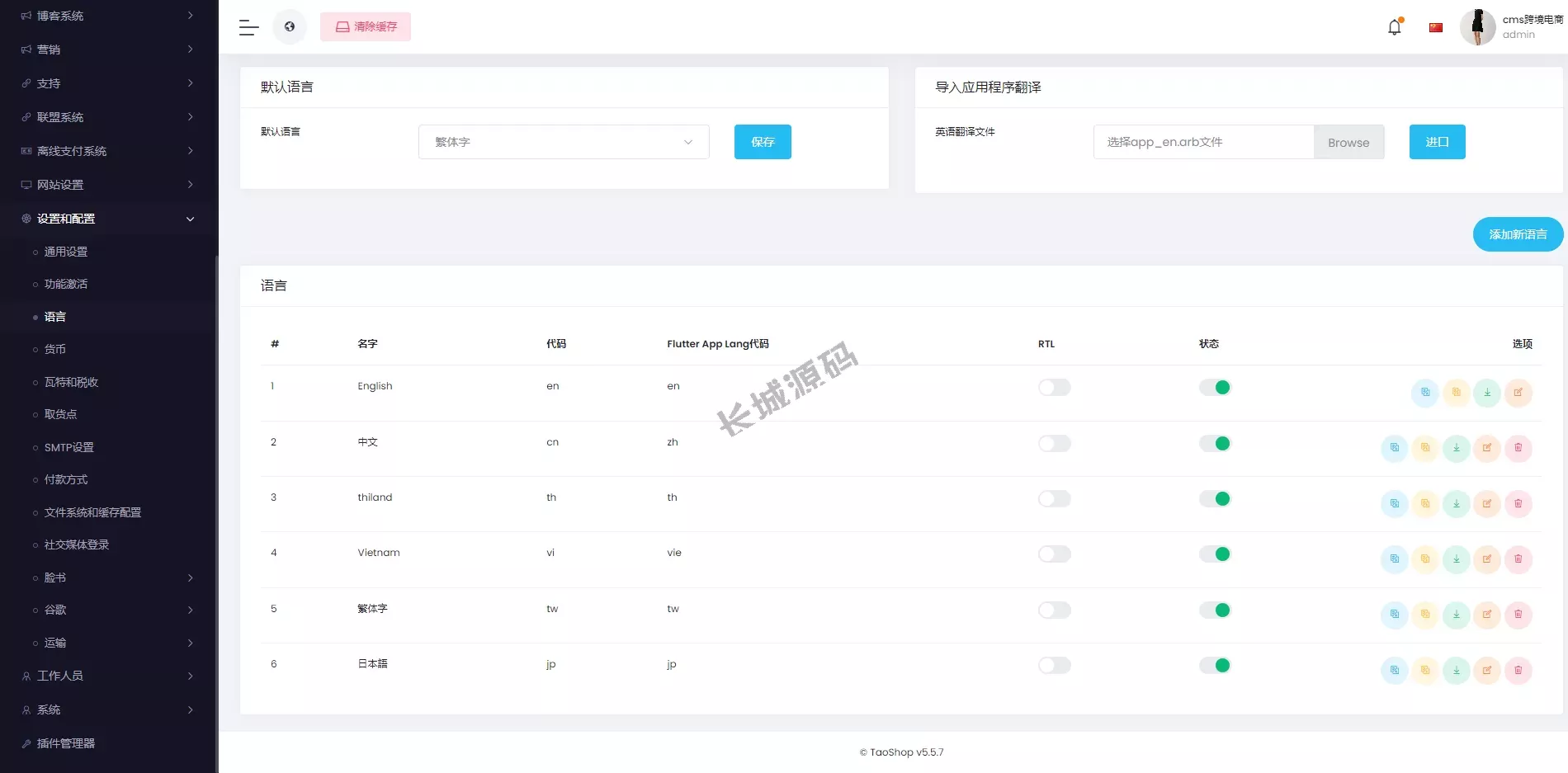The width and height of the screenshot is (1568, 773).
Task: Expand the 支持 sidebar menu
Action: 109,83
